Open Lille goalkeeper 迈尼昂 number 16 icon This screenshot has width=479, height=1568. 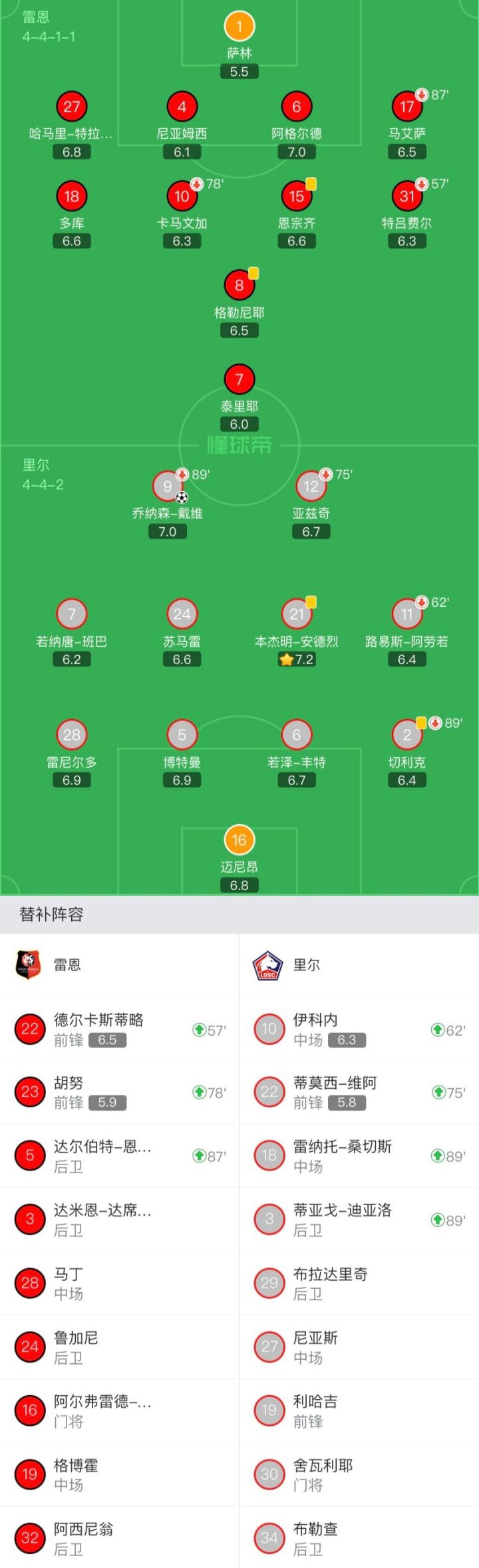239,840
